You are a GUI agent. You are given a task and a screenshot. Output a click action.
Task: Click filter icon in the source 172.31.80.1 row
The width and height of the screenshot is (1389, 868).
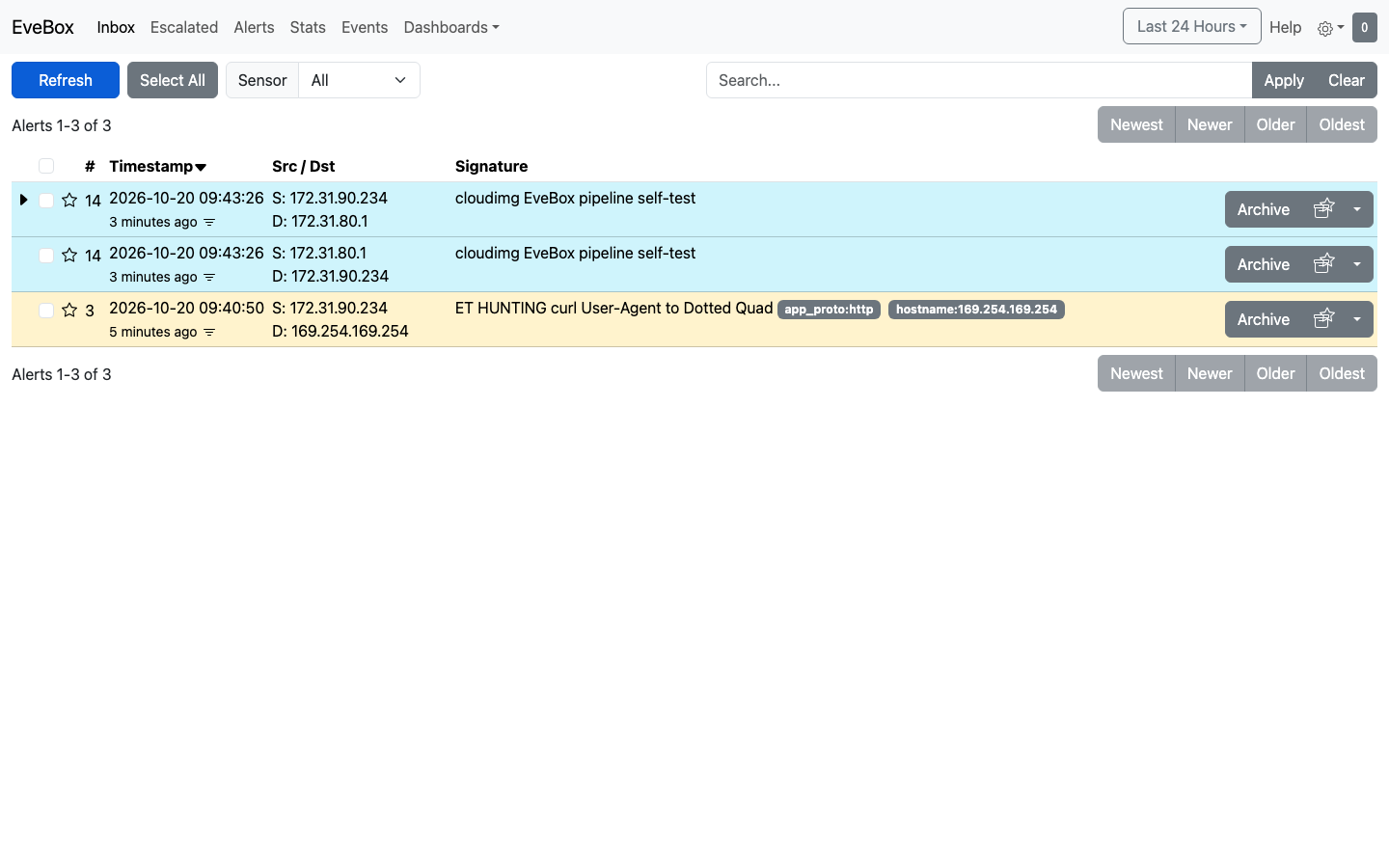tap(209, 278)
